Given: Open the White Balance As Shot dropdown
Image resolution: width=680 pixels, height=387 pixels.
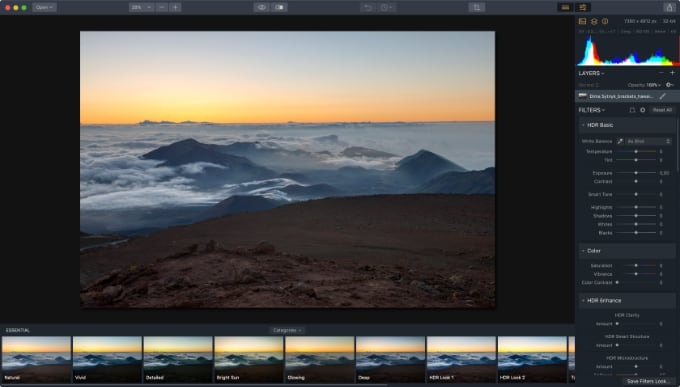Looking at the screenshot, I should (x=649, y=141).
